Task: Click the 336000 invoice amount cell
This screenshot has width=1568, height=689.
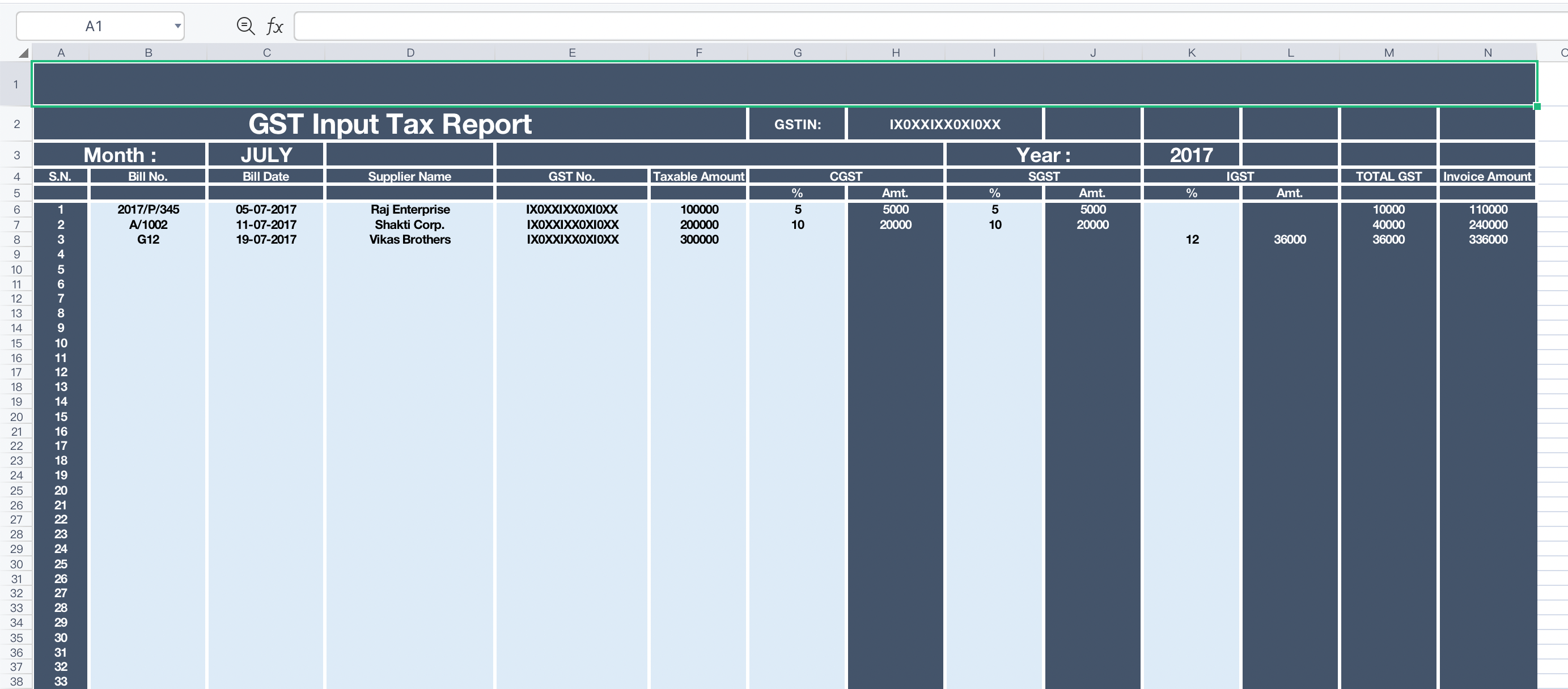Action: (x=1488, y=239)
